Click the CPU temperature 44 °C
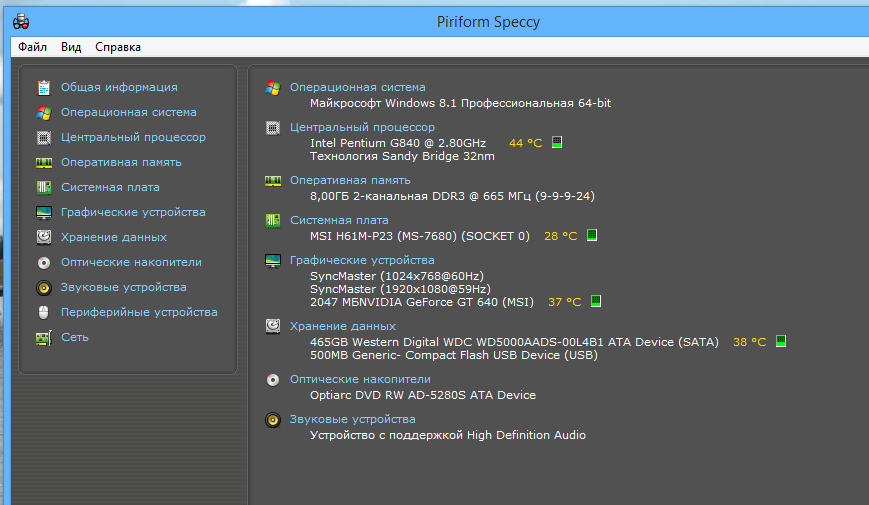869x505 pixels. pos(525,143)
